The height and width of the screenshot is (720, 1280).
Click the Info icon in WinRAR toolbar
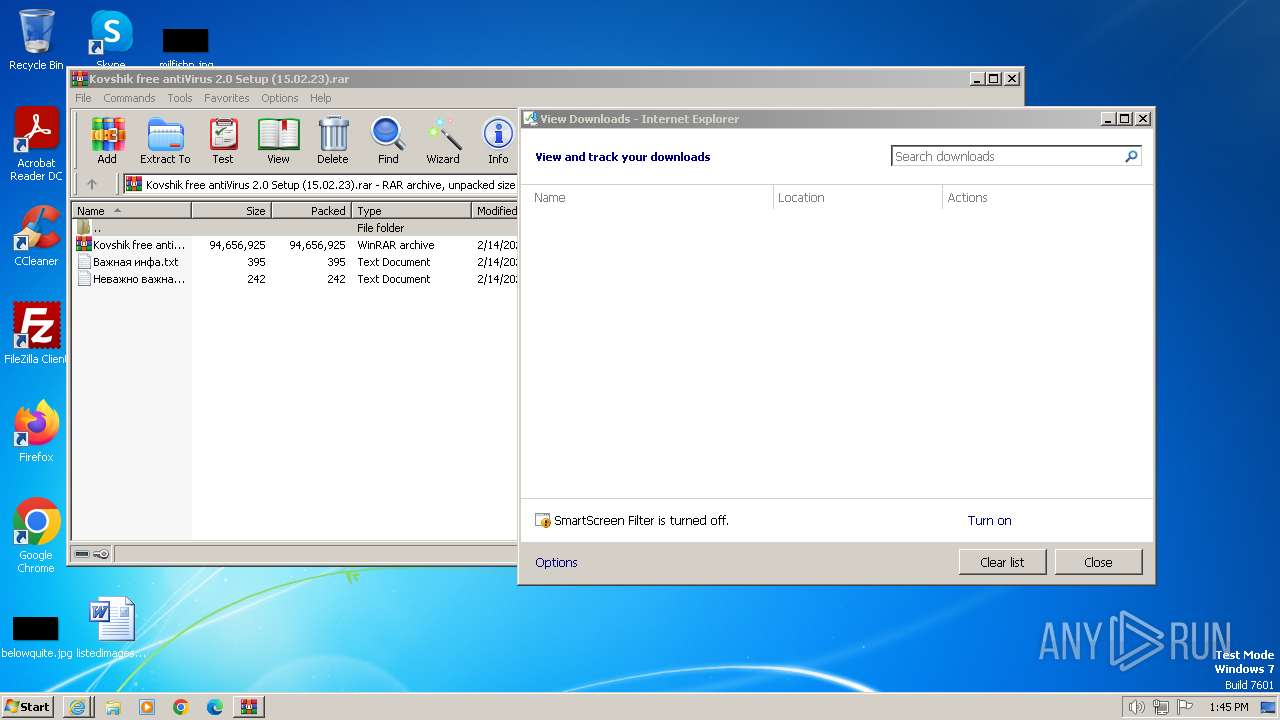(x=498, y=140)
